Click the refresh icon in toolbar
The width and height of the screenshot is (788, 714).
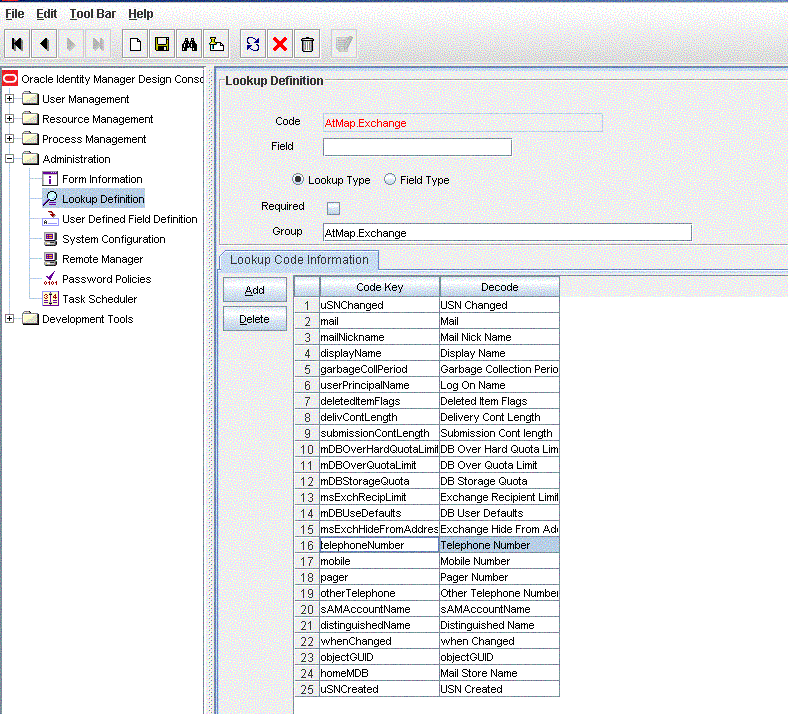tap(253, 44)
